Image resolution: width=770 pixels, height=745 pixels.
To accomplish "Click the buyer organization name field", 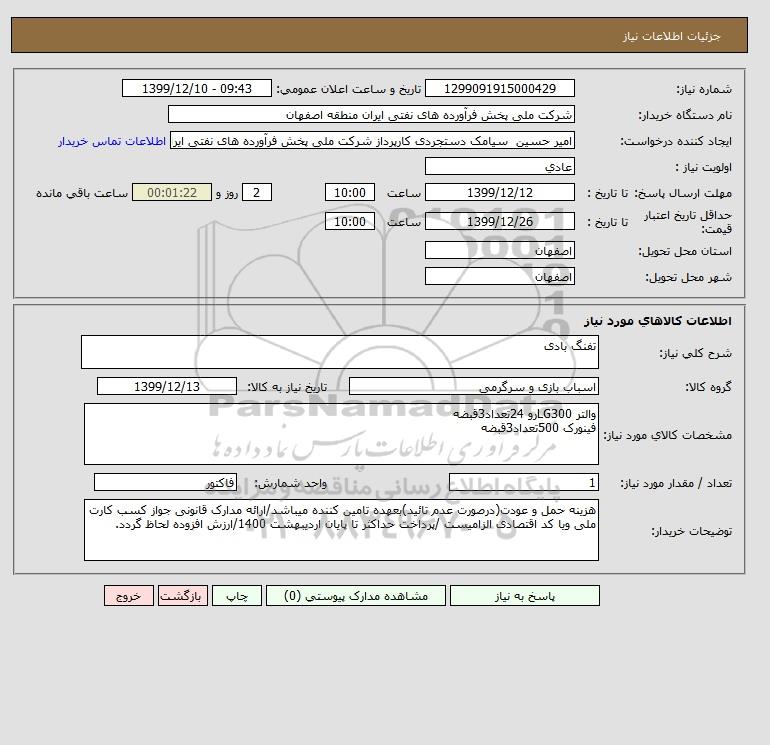I will tap(371, 114).
